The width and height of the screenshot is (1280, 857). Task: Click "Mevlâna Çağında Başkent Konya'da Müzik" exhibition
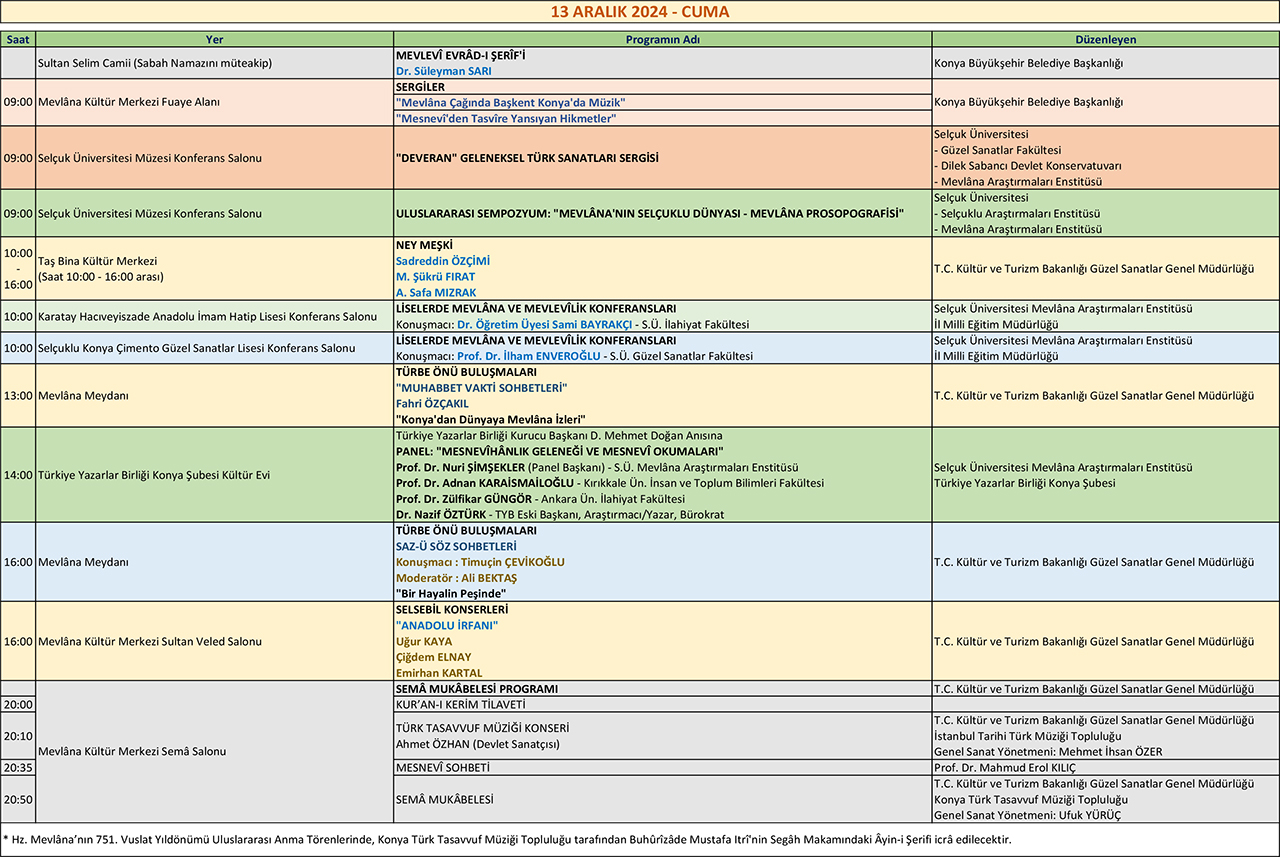[510, 103]
